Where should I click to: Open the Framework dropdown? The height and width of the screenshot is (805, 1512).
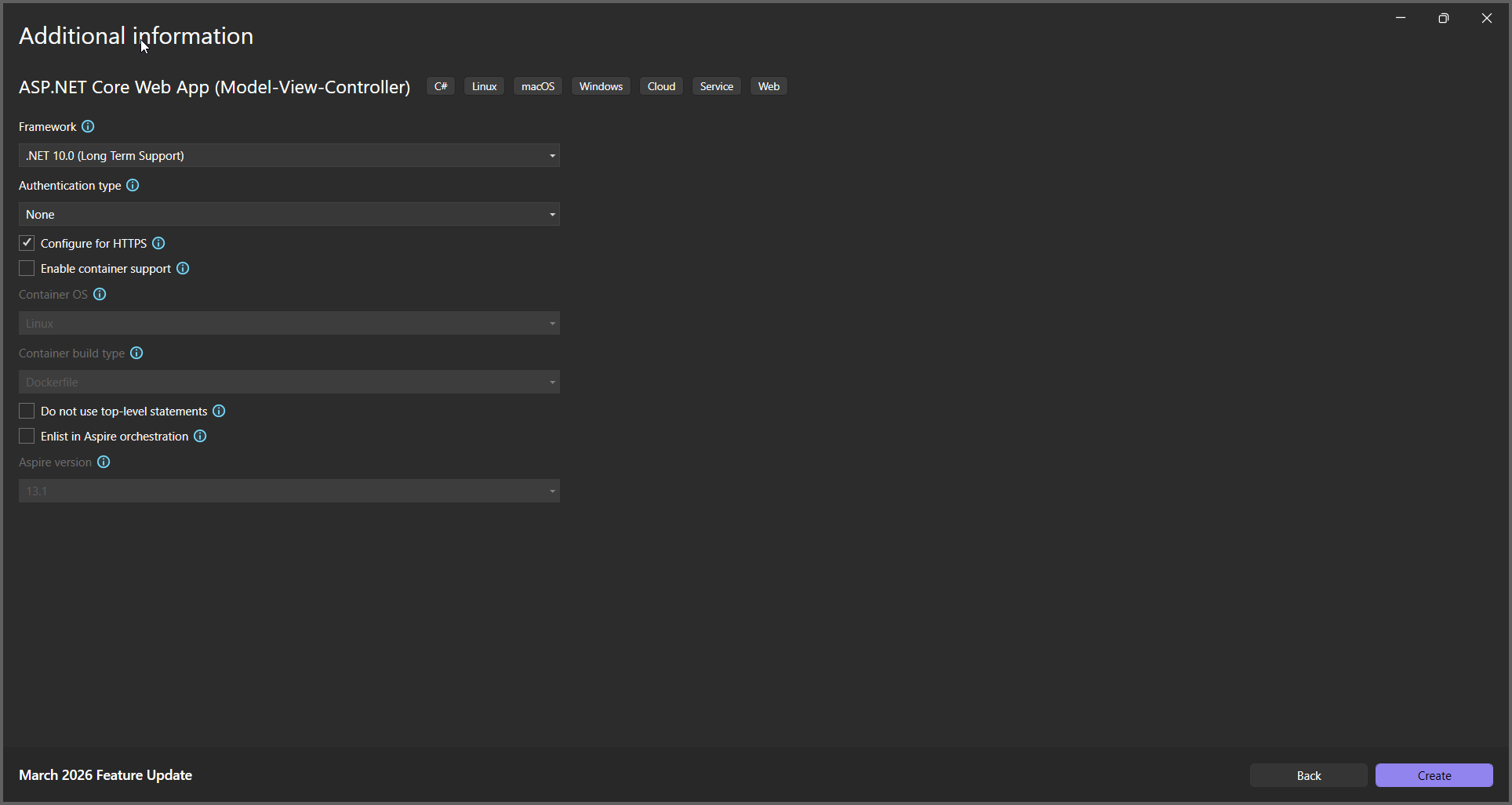tap(289, 155)
